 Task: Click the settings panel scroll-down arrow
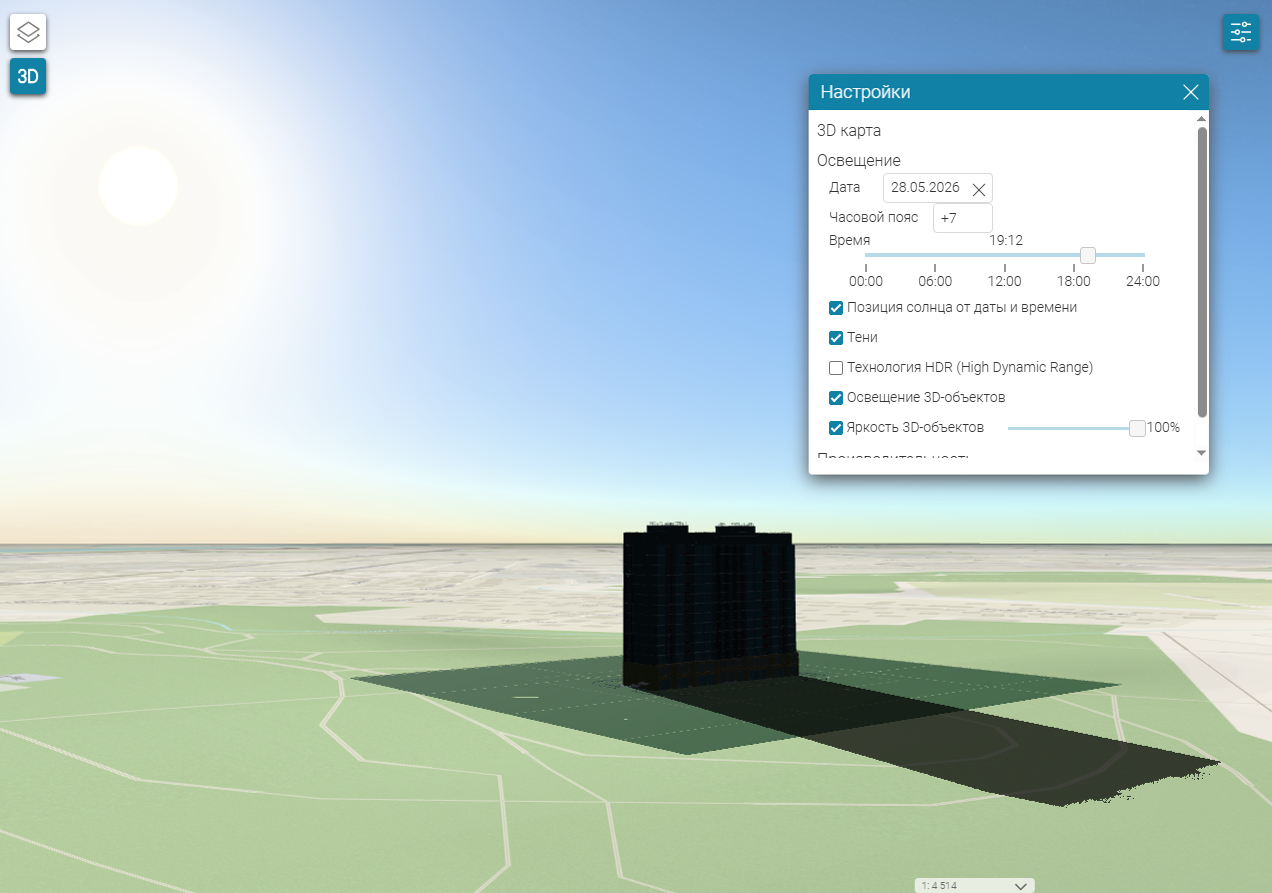(x=1202, y=453)
